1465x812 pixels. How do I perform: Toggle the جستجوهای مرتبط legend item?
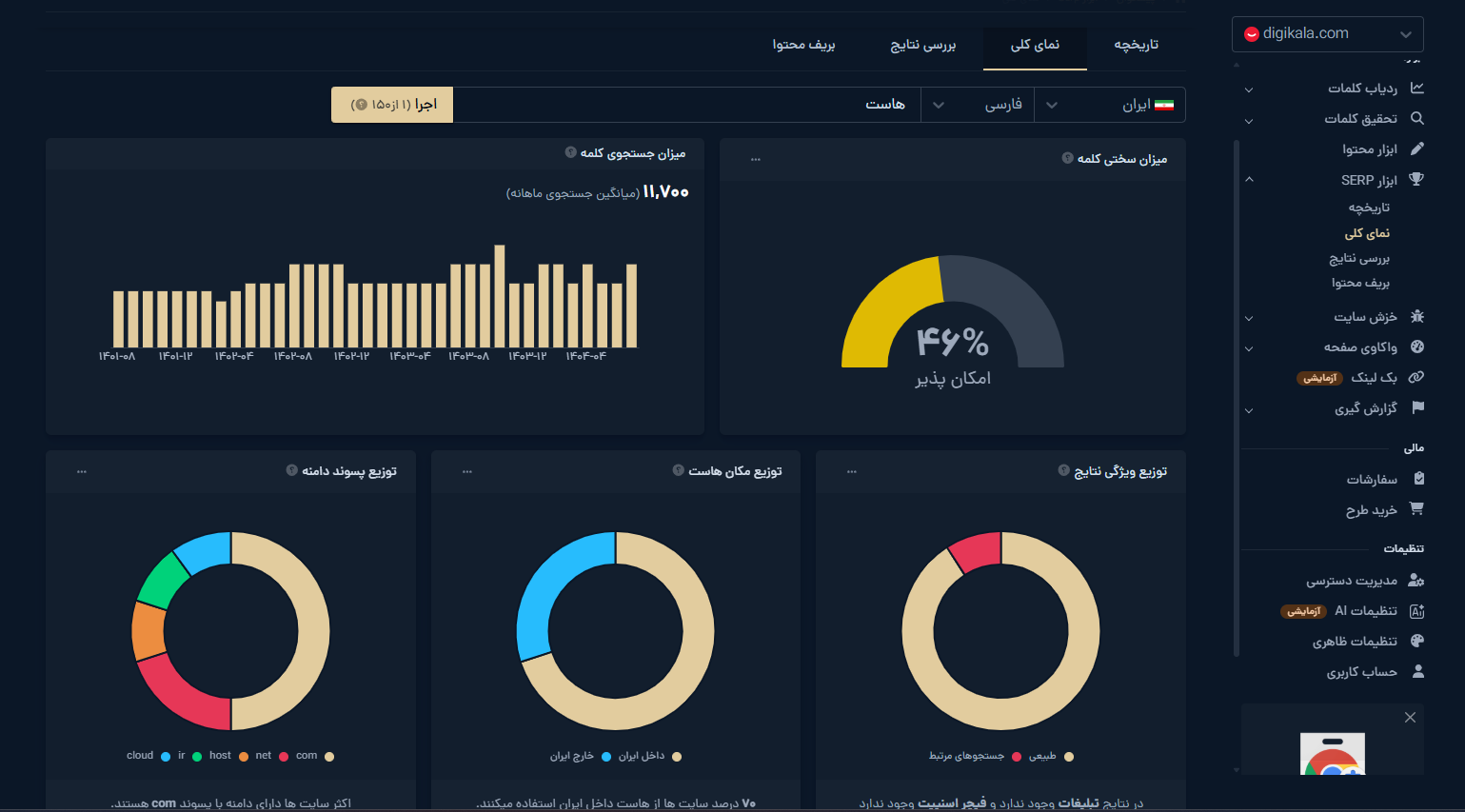click(x=975, y=756)
